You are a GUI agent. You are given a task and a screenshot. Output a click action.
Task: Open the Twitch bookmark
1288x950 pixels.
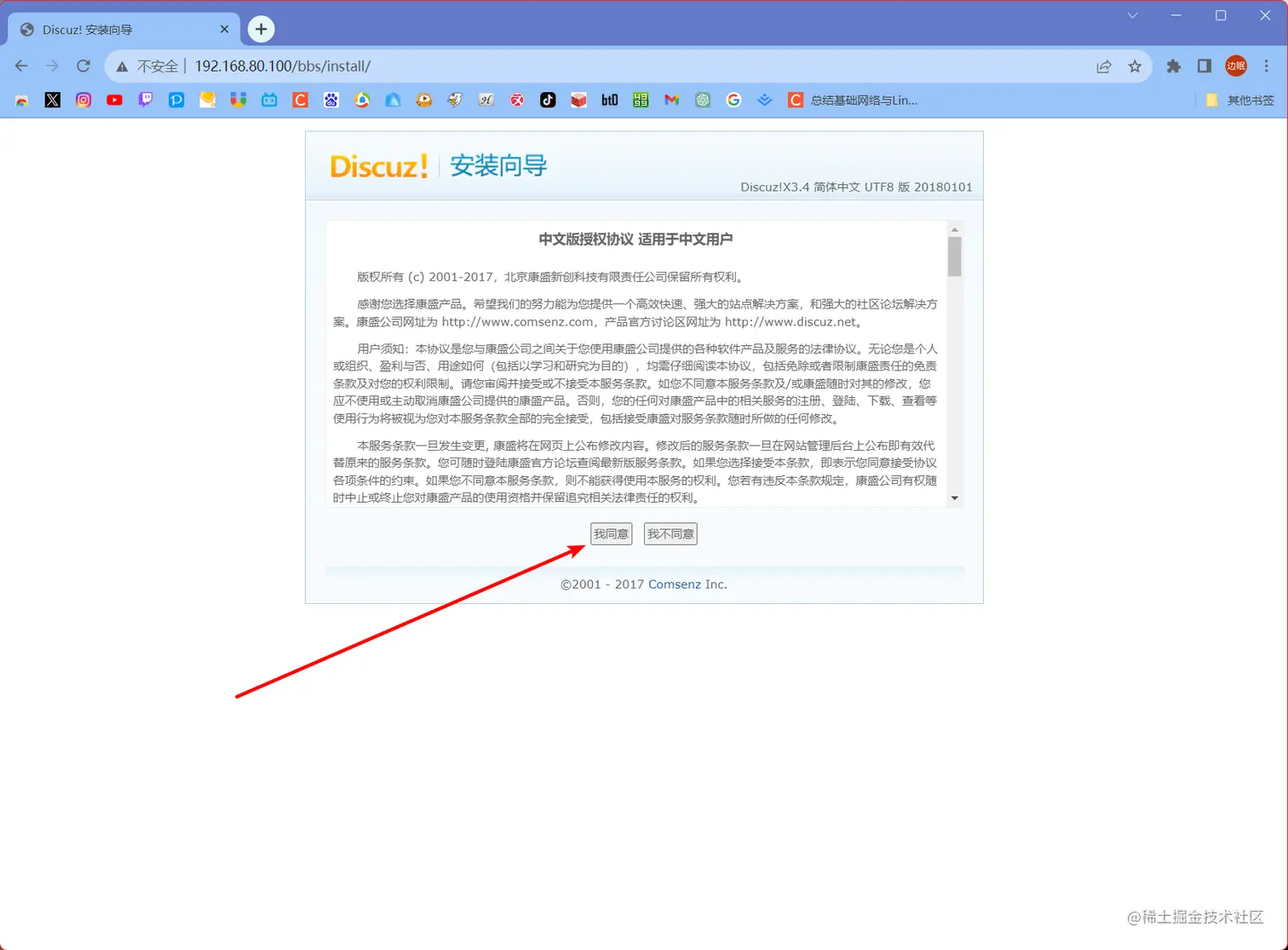click(x=146, y=100)
